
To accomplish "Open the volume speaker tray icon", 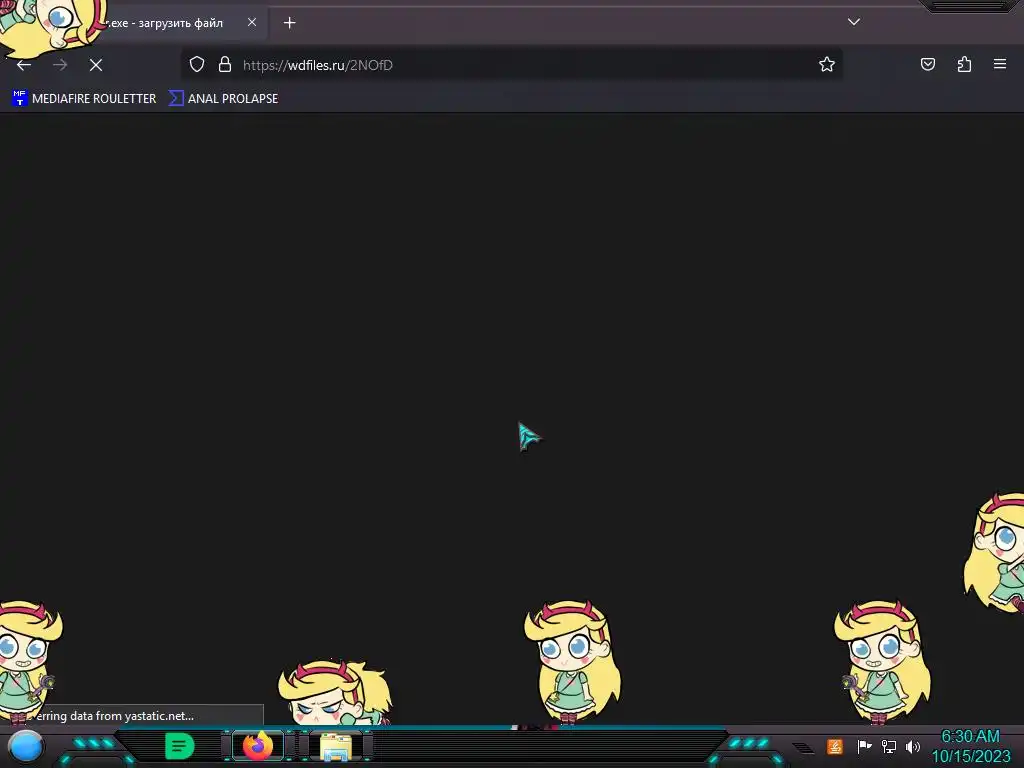I will click(x=913, y=746).
